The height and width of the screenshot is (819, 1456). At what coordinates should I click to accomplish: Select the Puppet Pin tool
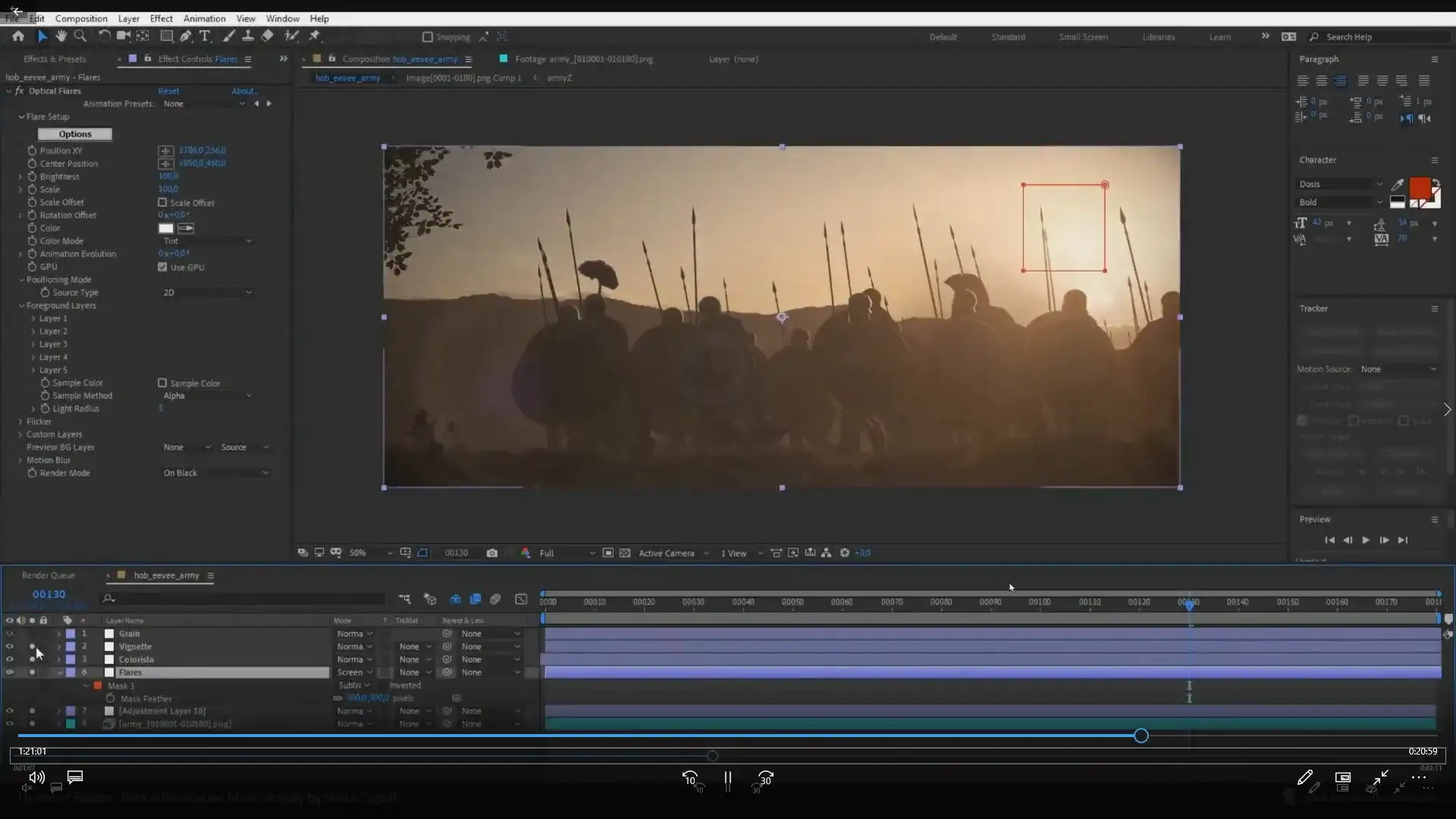pyautogui.click(x=314, y=36)
